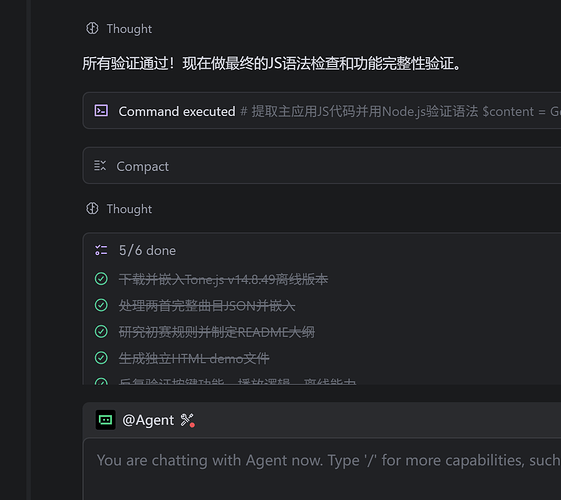
Task: Expand the Compact section
Action: pyautogui.click(x=322, y=166)
